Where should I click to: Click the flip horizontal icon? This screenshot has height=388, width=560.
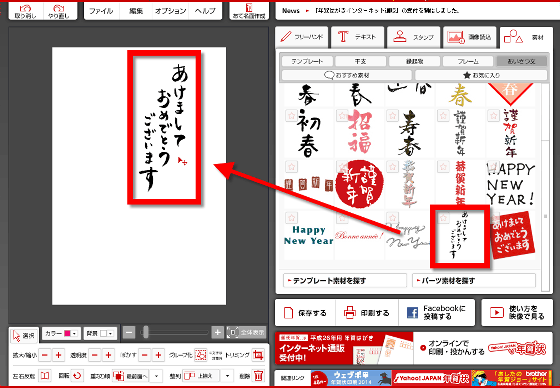click(45, 375)
